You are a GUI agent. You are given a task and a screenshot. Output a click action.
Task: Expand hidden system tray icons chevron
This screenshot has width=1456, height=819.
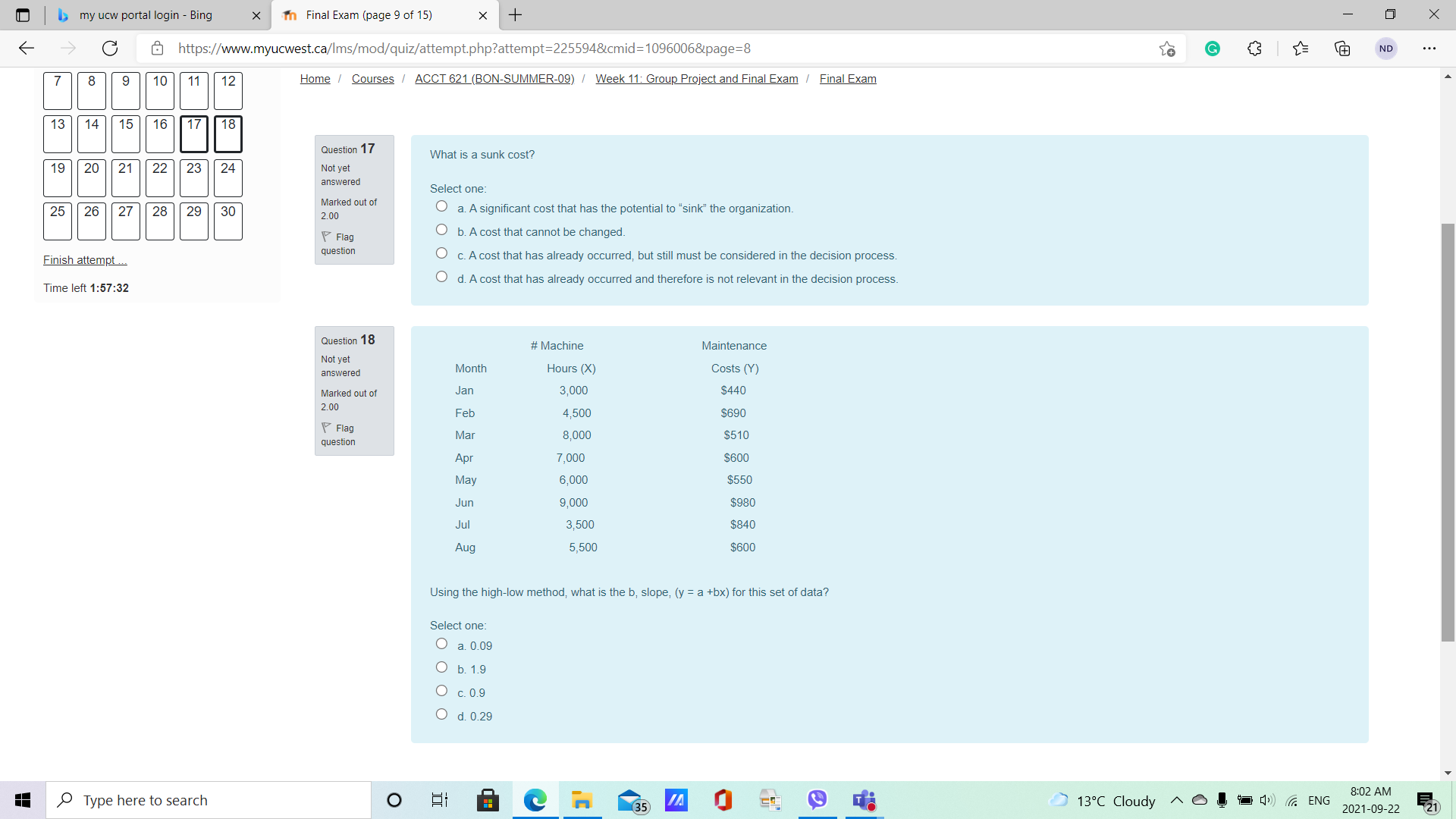coord(1176,800)
